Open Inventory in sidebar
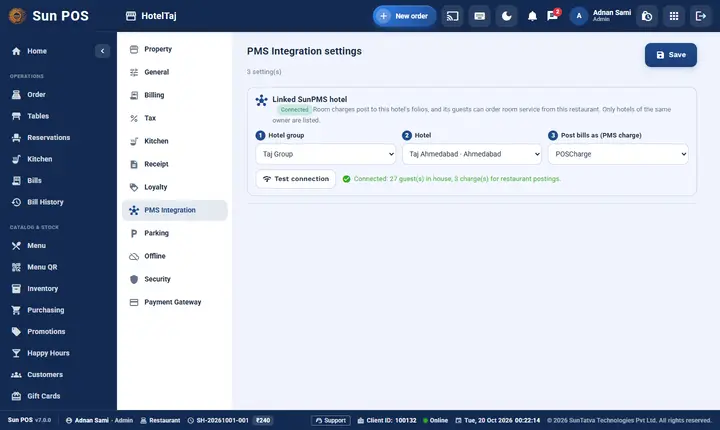The height and width of the screenshot is (430, 720). pyautogui.click(x=58, y=289)
